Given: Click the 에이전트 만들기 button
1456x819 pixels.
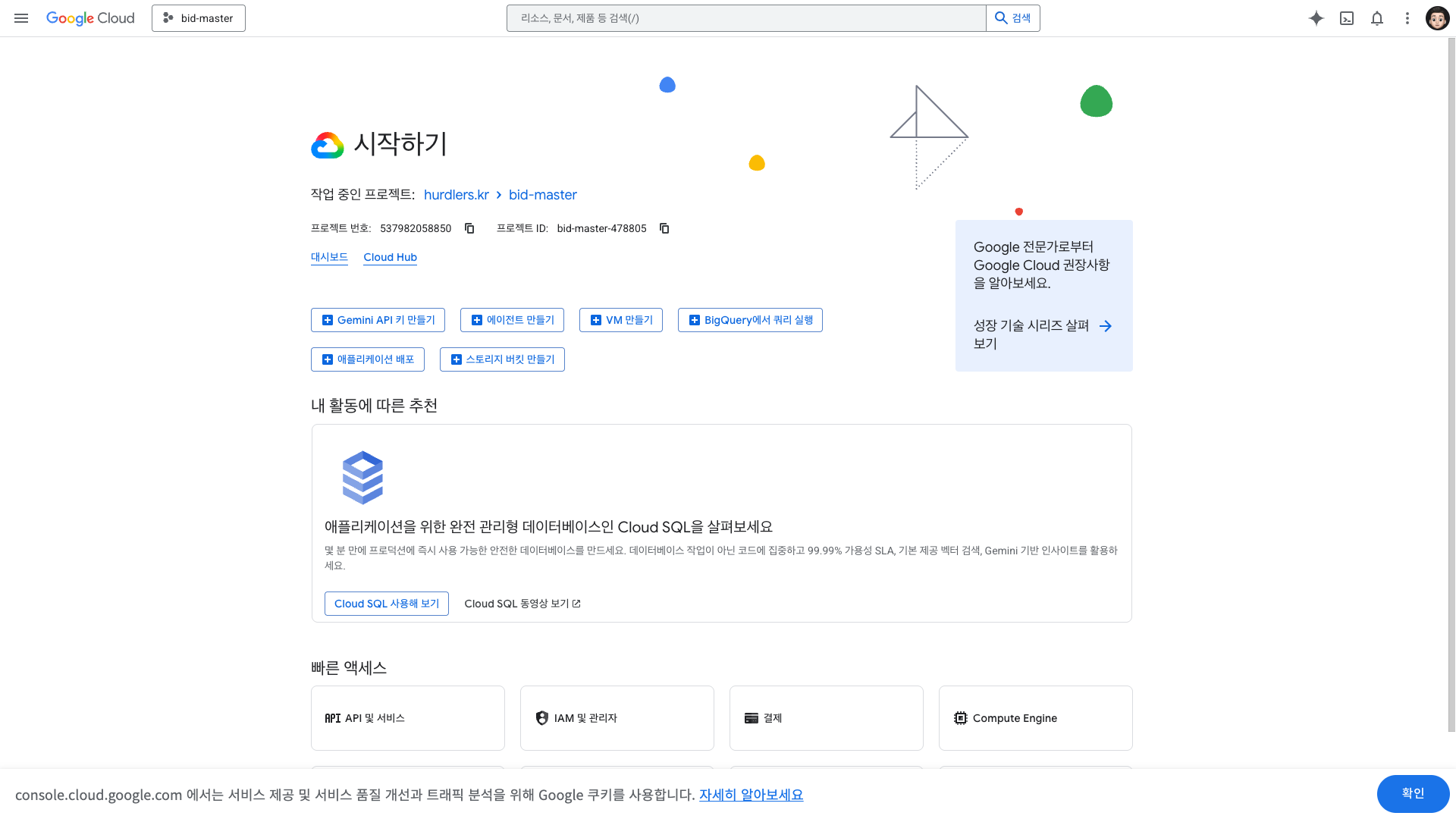Looking at the screenshot, I should tap(512, 320).
